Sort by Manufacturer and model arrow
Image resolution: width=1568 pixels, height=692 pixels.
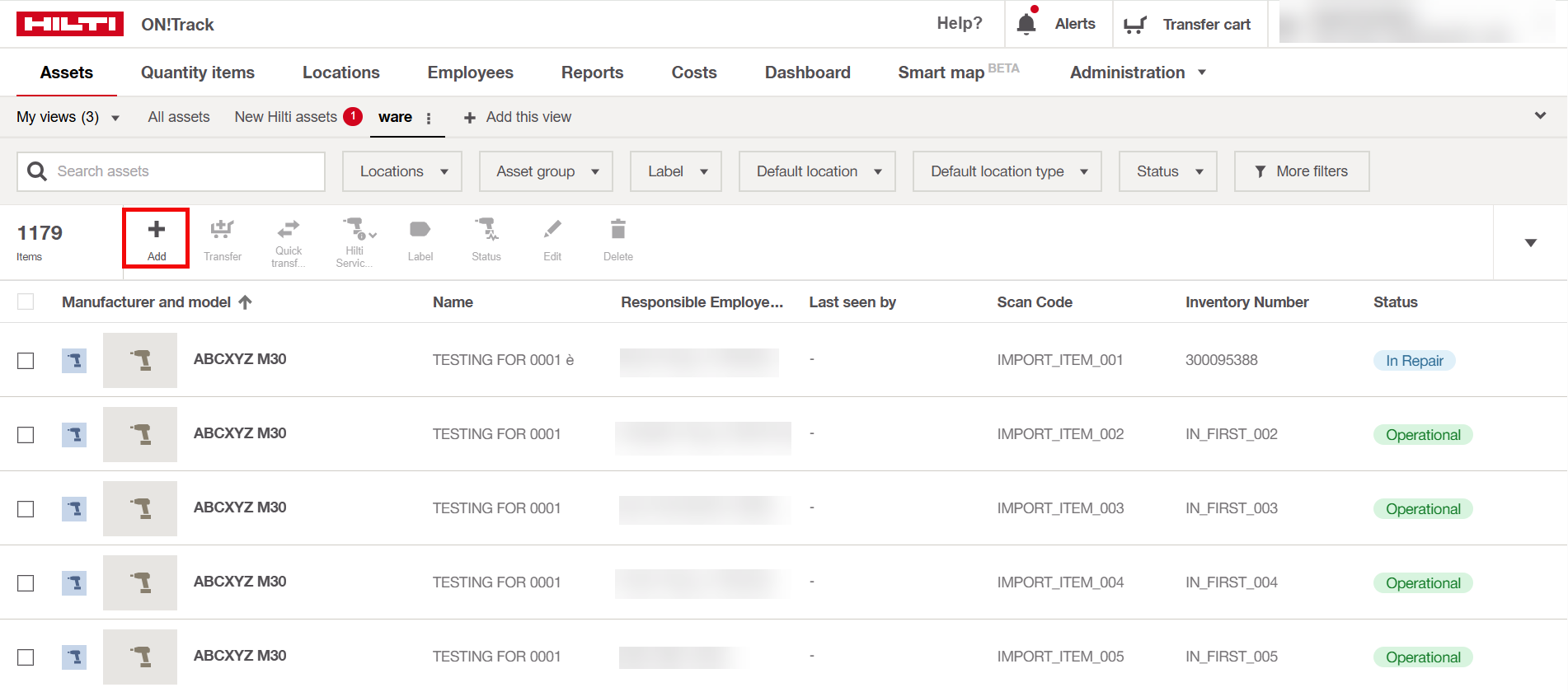click(245, 302)
